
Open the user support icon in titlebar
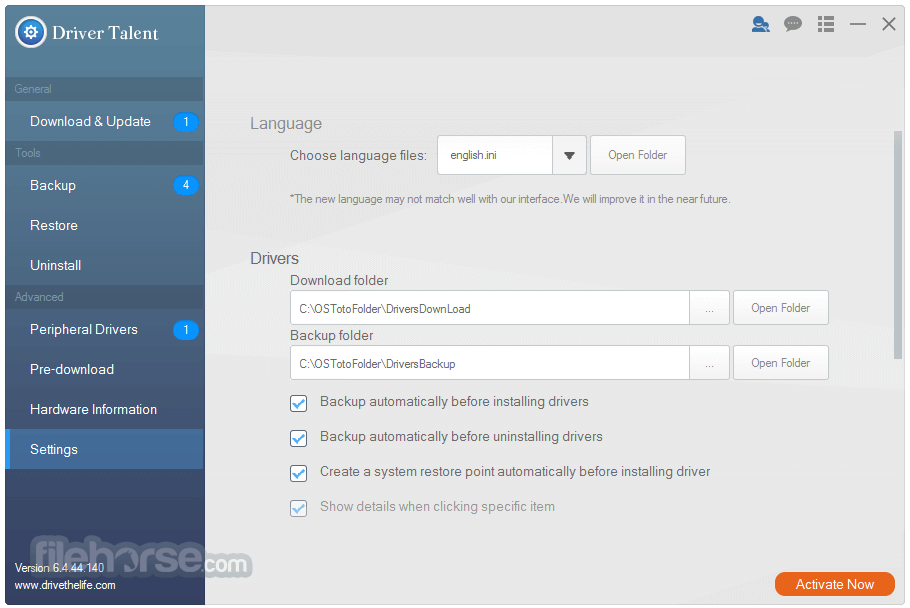click(x=761, y=24)
